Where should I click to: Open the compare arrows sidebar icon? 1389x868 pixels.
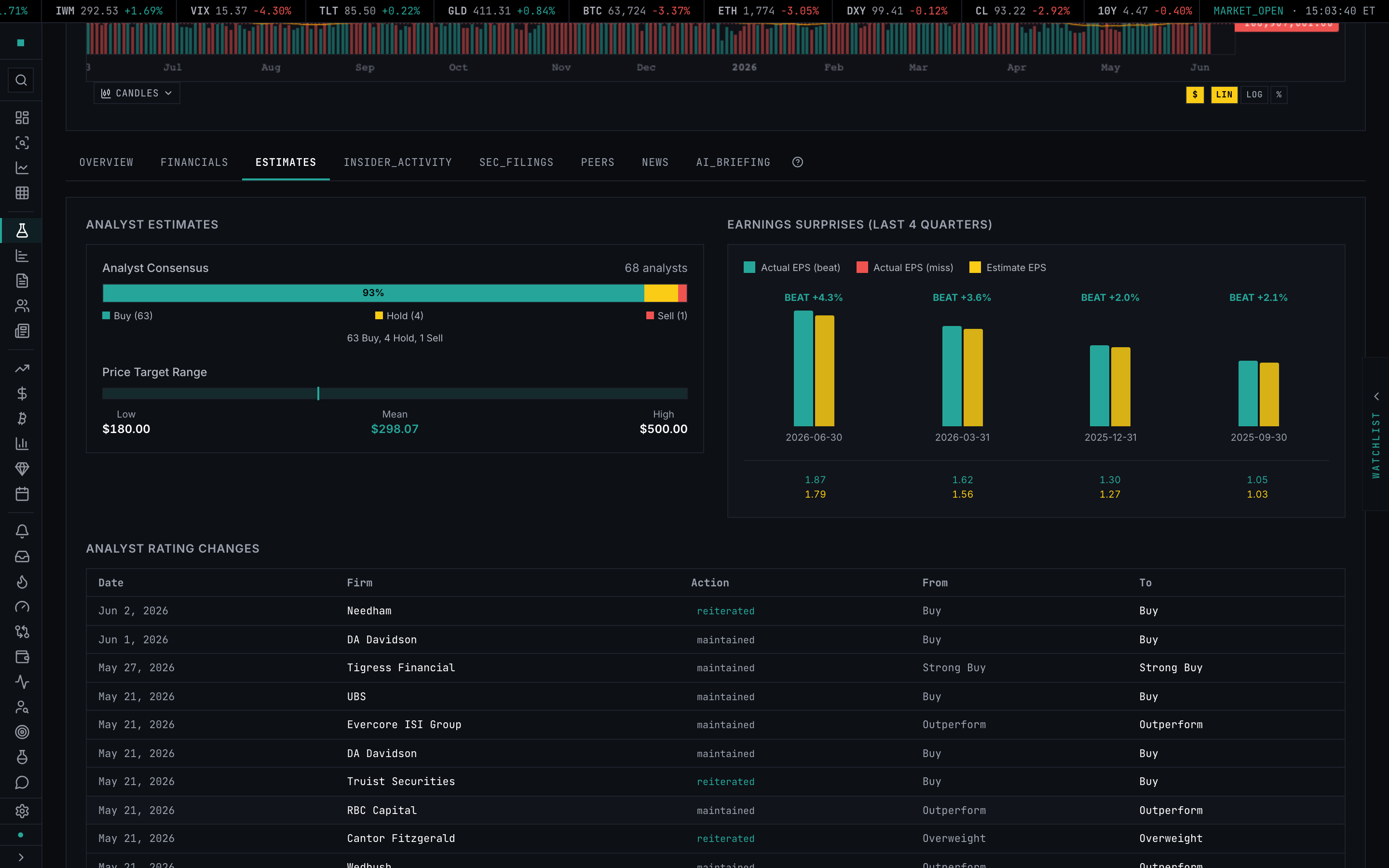(x=22, y=632)
